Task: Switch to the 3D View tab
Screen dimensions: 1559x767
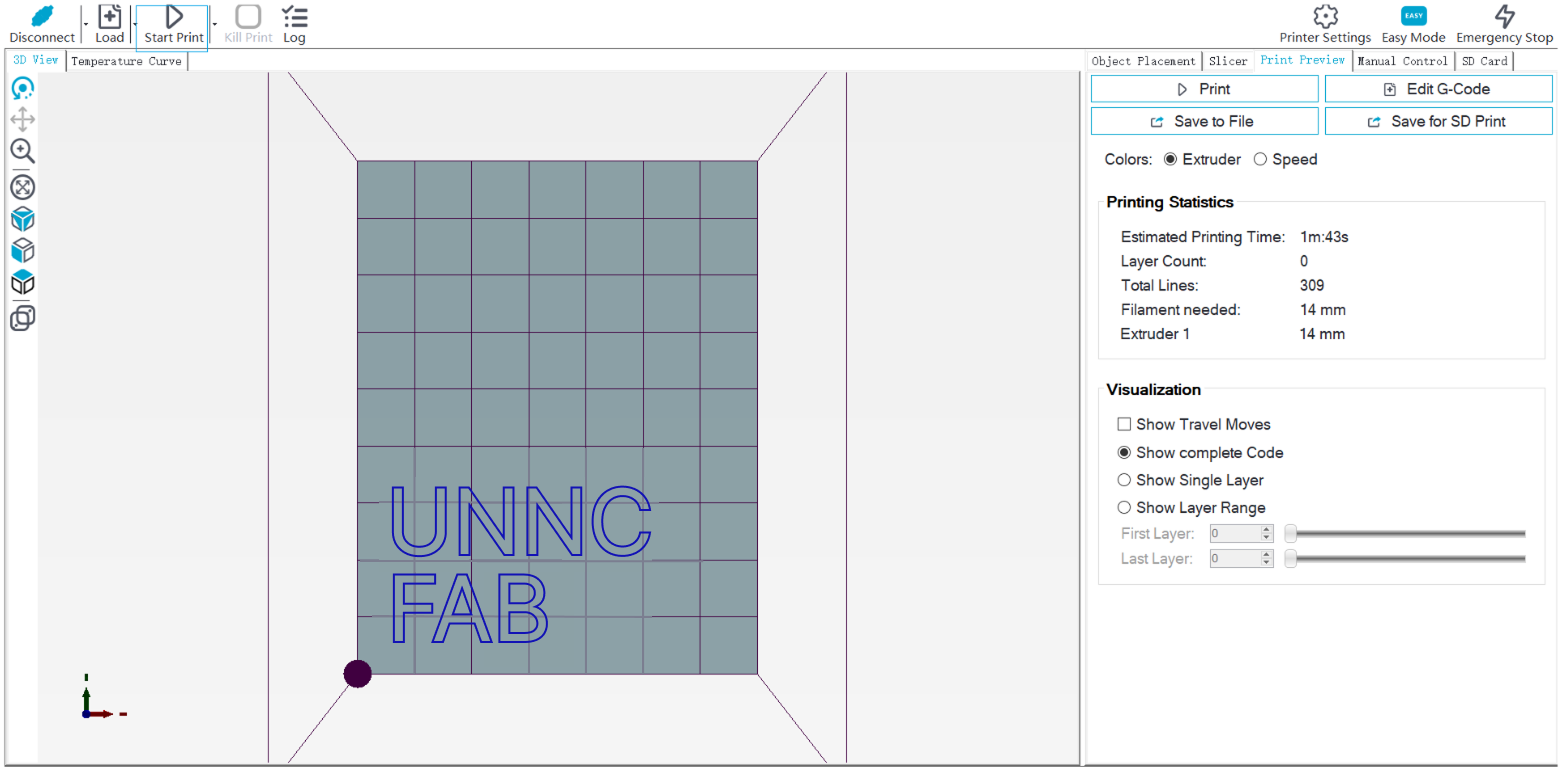Action: (x=36, y=60)
